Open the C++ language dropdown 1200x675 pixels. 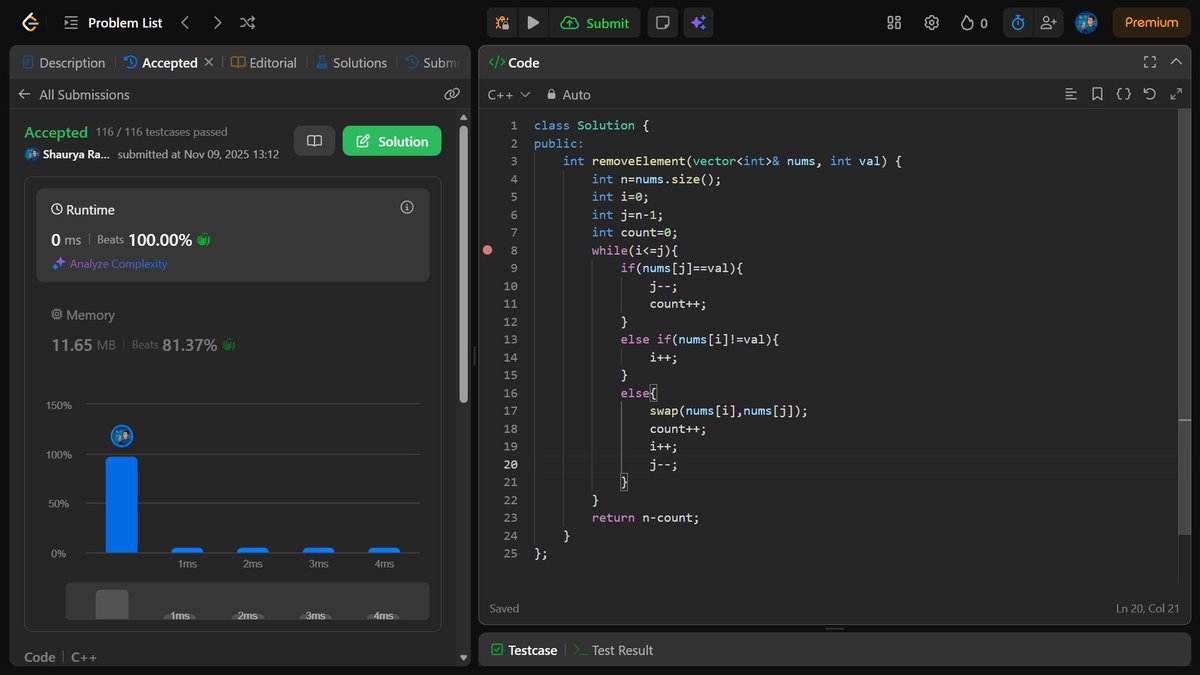pos(509,94)
